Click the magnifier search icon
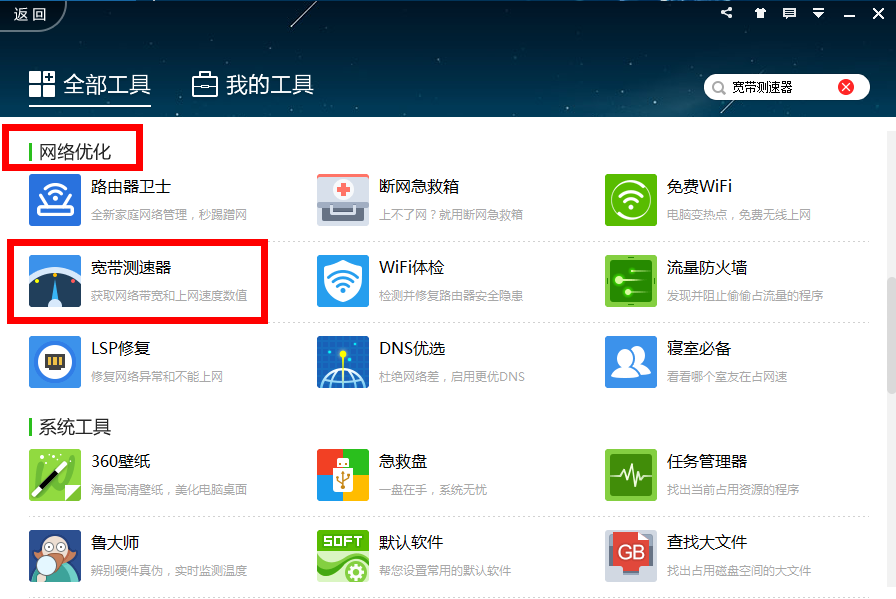Image resolution: width=896 pixels, height=599 pixels. click(x=718, y=87)
